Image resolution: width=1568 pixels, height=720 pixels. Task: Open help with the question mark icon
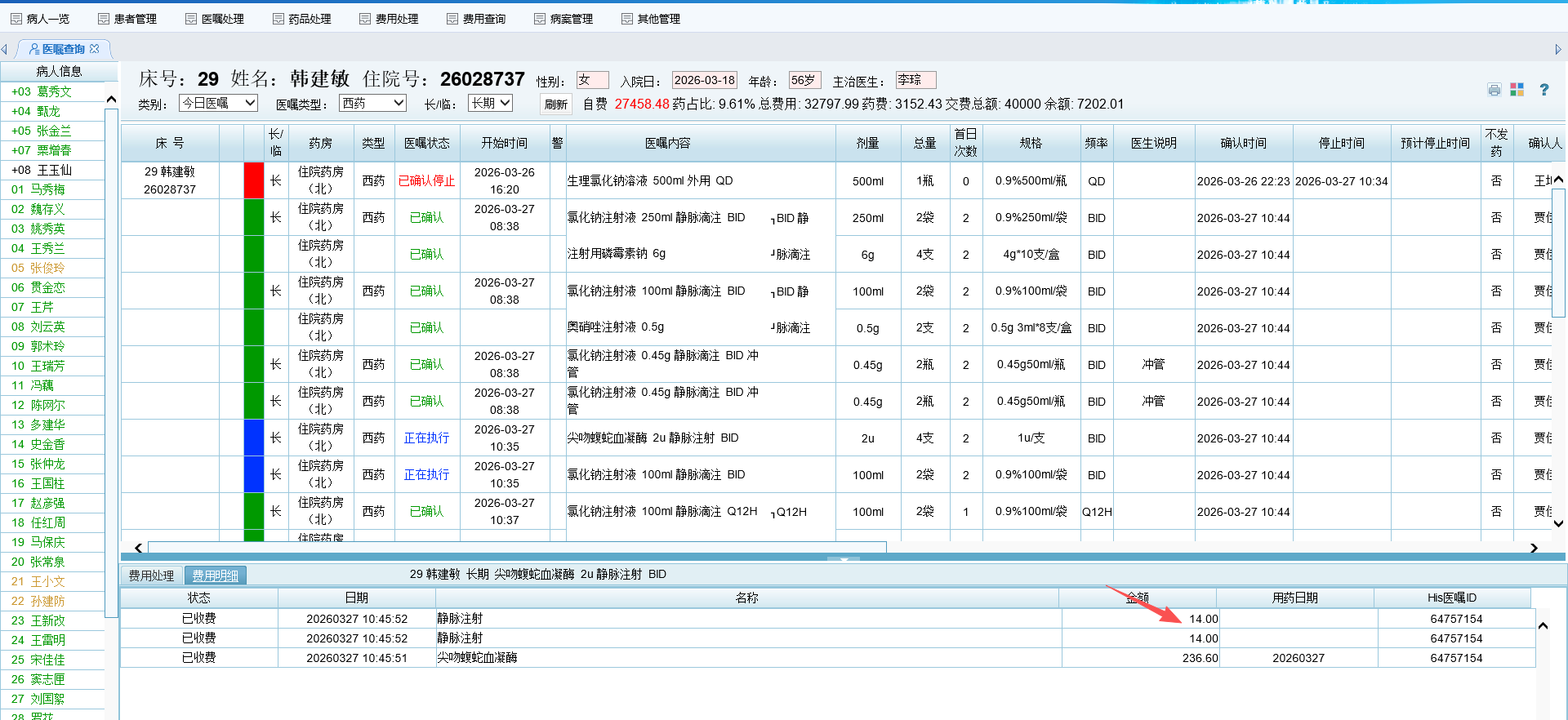tap(1544, 90)
